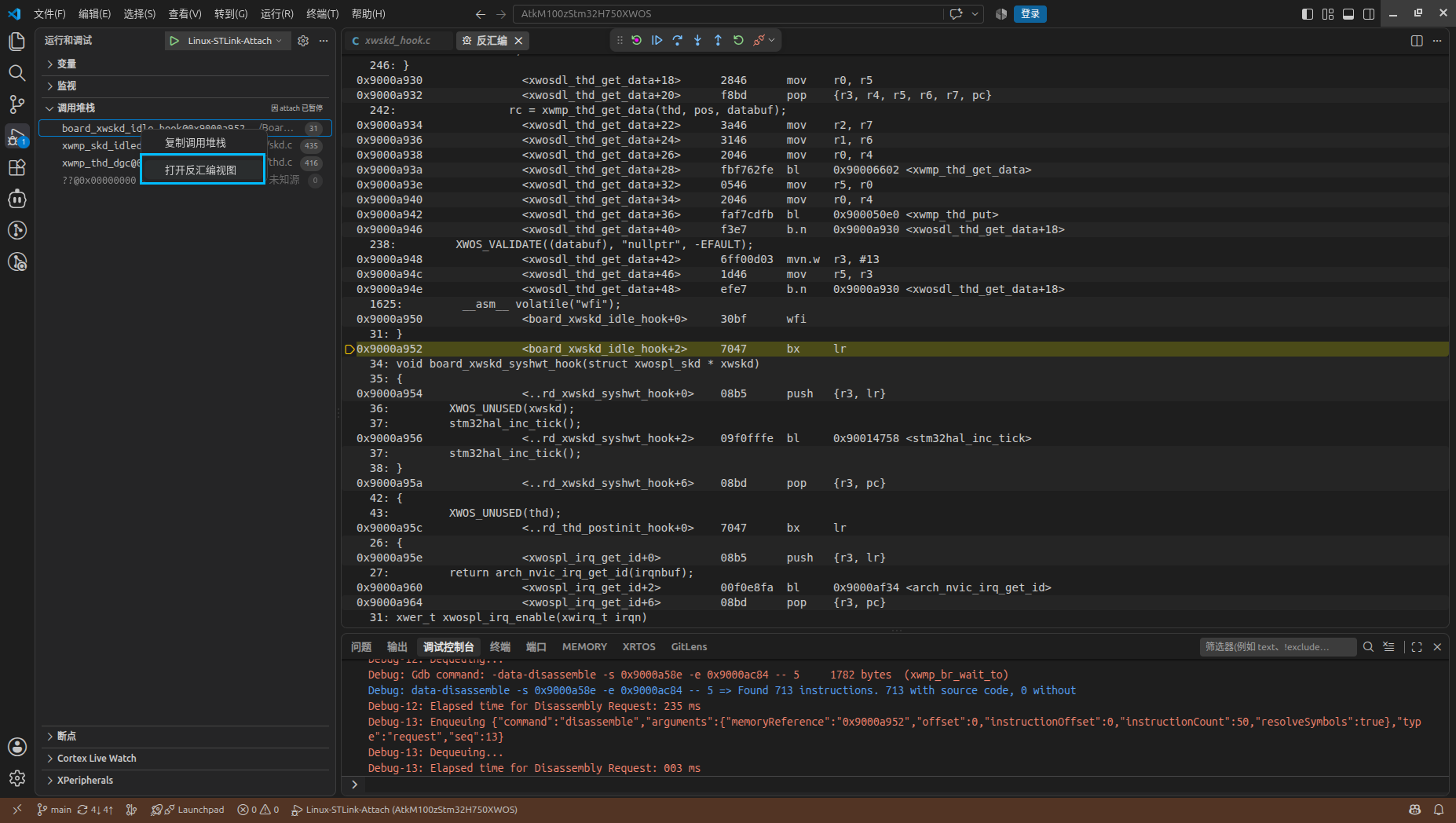Open the 运行(R) menu
Image resolution: width=1456 pixels, height=823 pixels.
277,13
